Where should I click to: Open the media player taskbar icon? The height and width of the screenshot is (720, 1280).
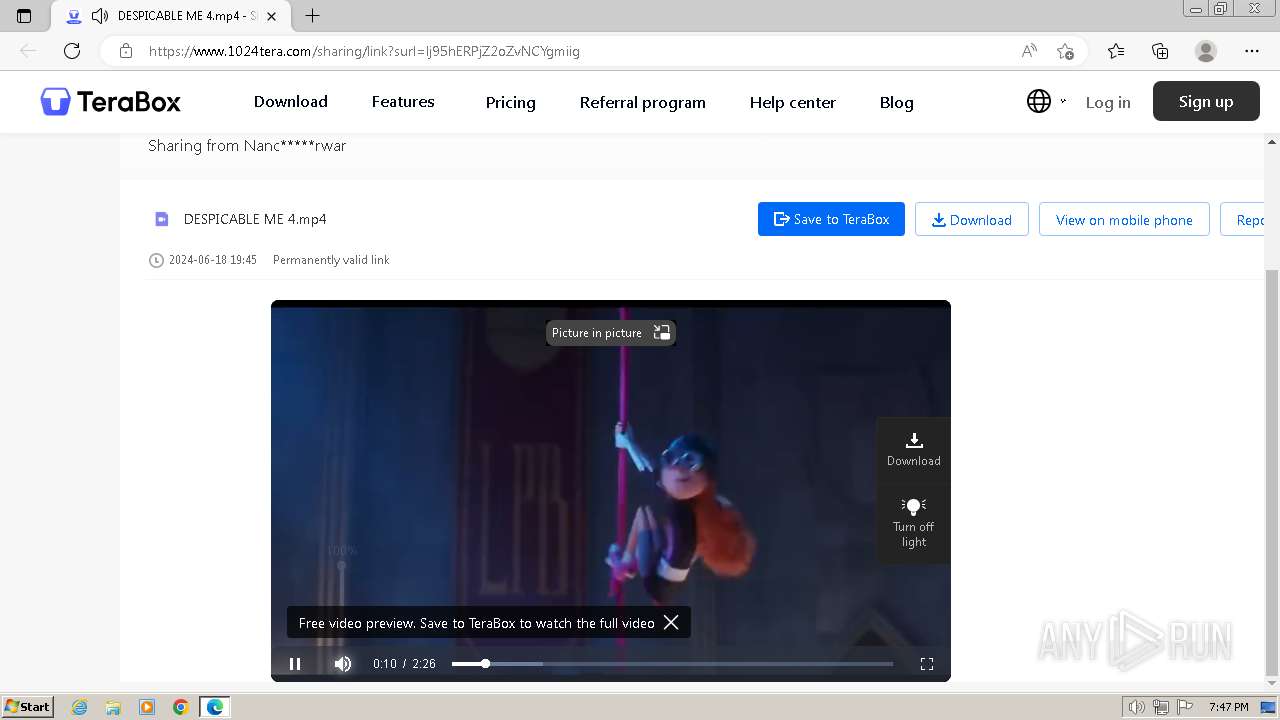pos(147,707)
